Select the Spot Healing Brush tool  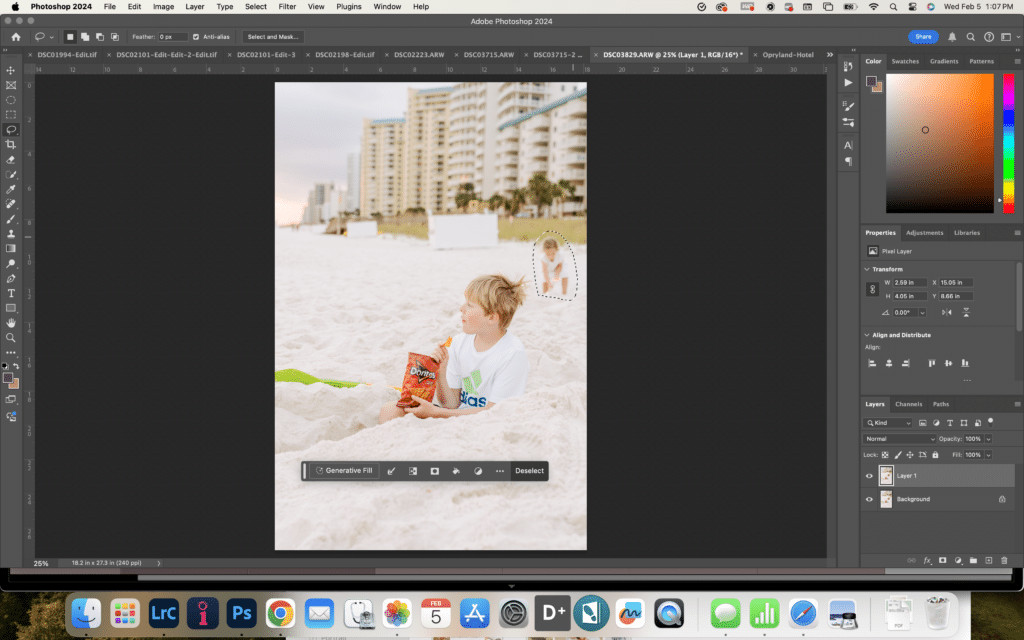click(10, 204)
